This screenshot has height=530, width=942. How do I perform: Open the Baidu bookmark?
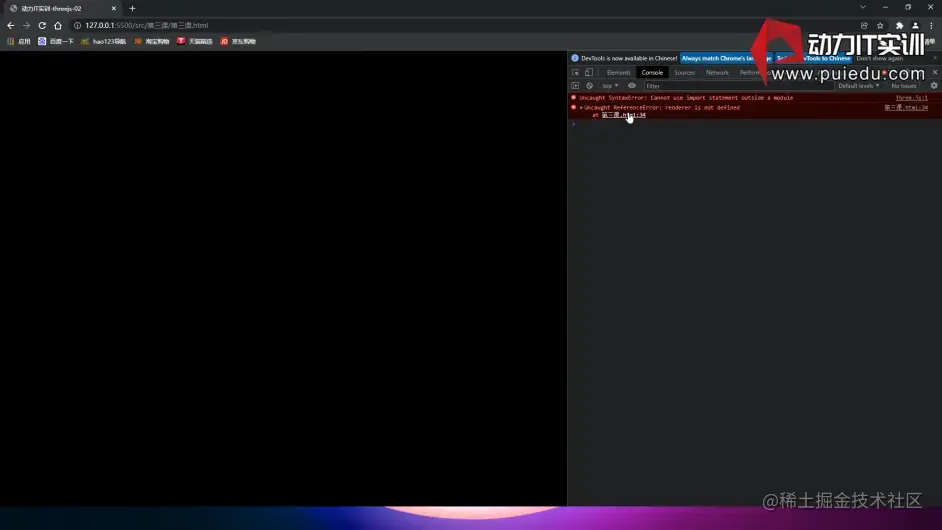(x=55, y=41)
